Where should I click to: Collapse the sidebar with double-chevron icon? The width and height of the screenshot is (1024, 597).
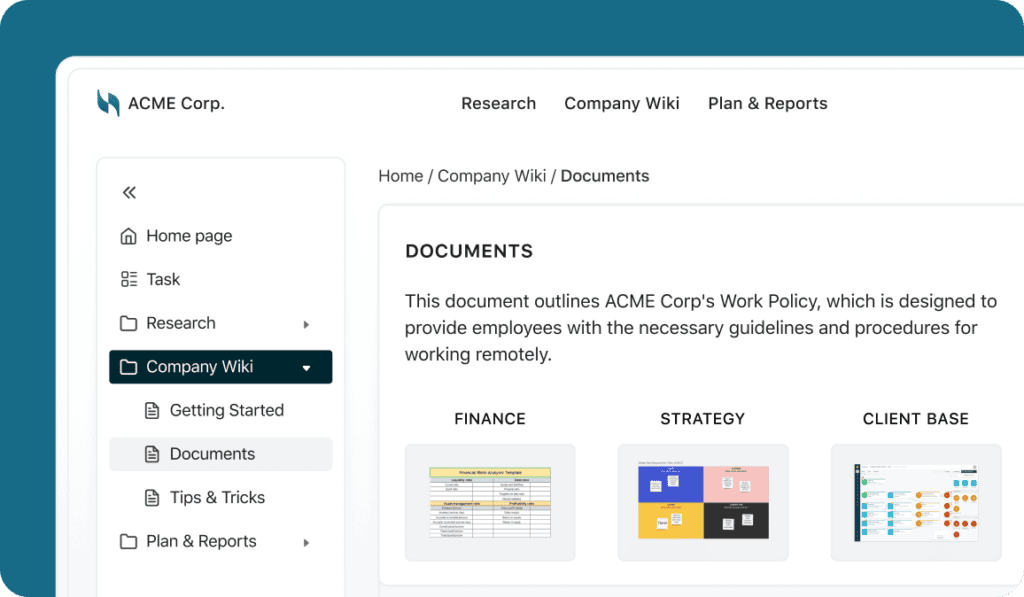click(129, 192)
